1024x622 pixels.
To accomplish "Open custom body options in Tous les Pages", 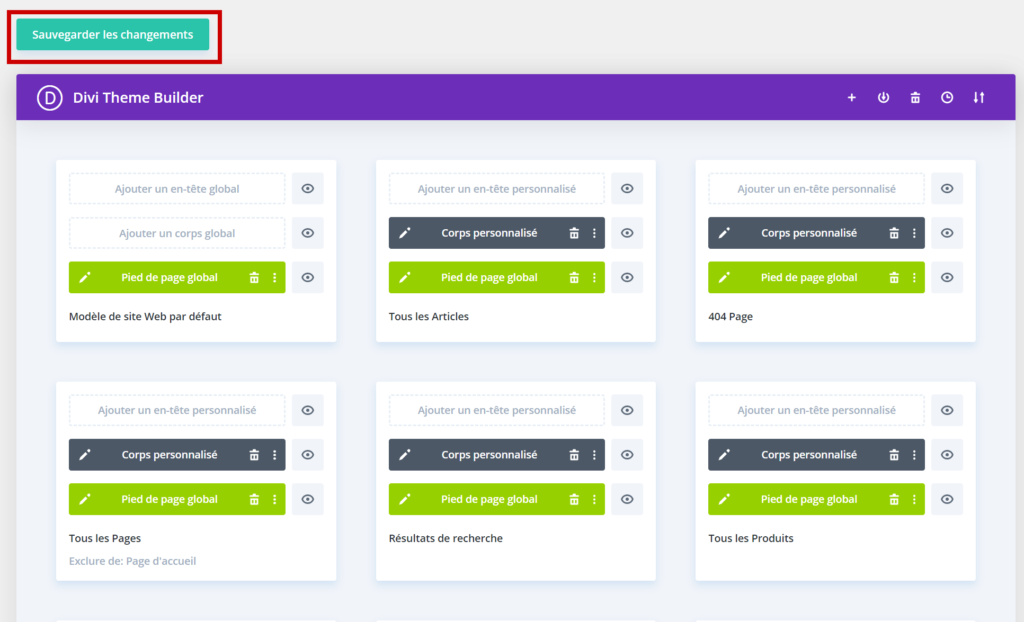I will pos(274,455).
